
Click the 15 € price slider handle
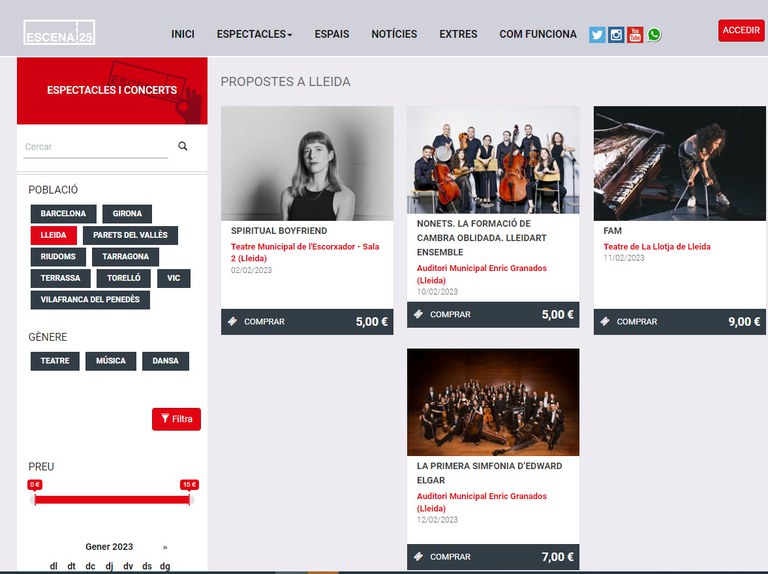coord(190,500)
